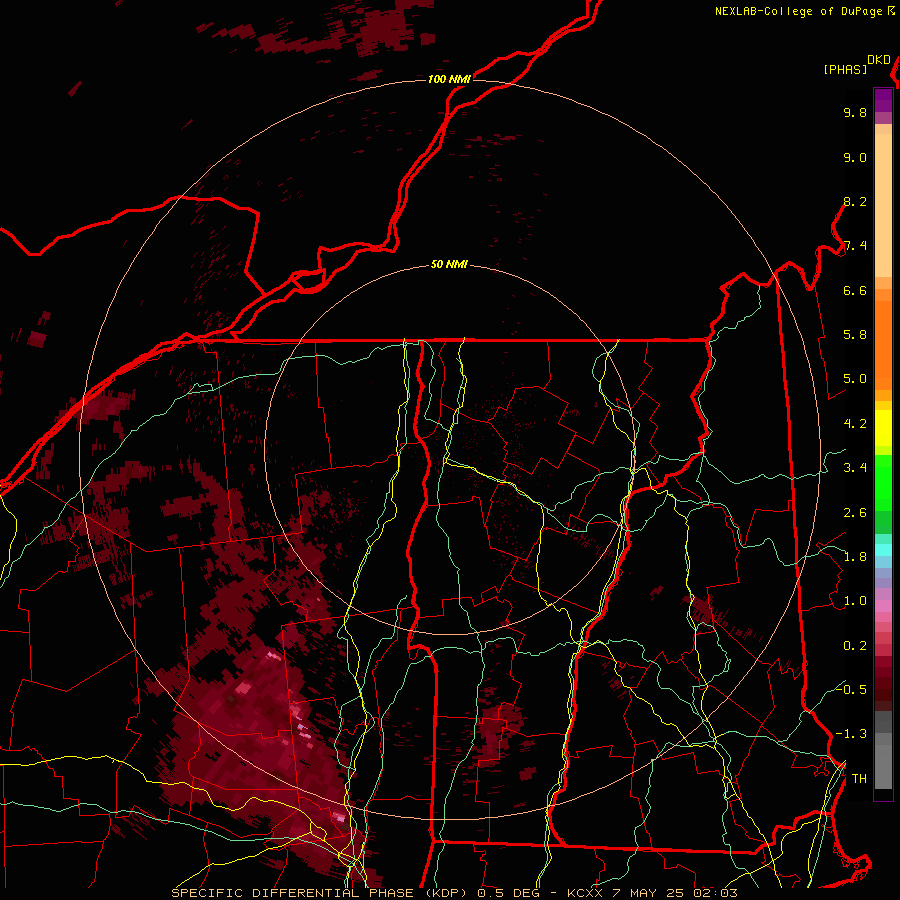Click the 6.6 scale label
This screenshot has height=900, width=900.
(x=855, y=290)
